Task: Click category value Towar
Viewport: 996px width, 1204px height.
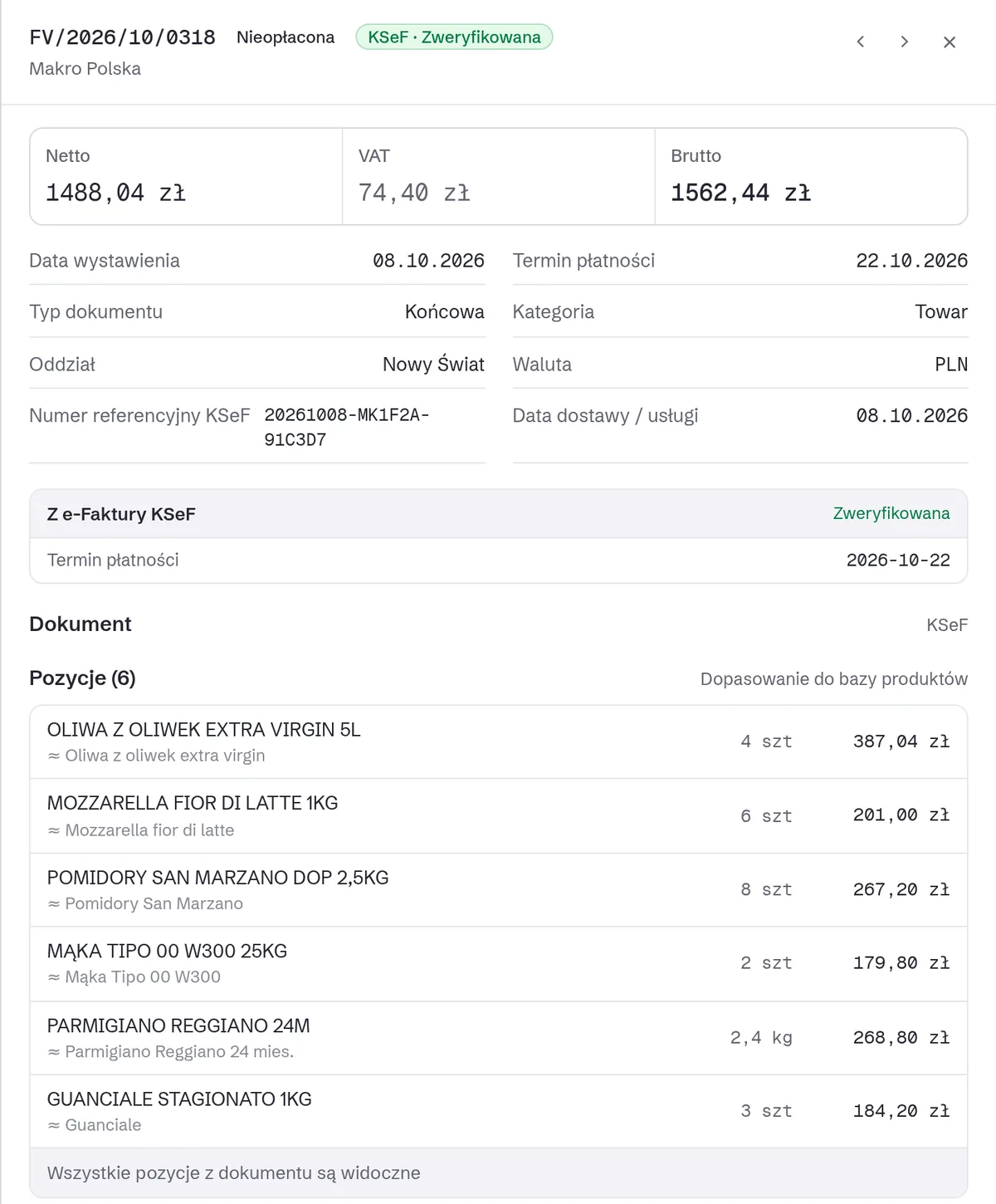Action: pos(941,312)
